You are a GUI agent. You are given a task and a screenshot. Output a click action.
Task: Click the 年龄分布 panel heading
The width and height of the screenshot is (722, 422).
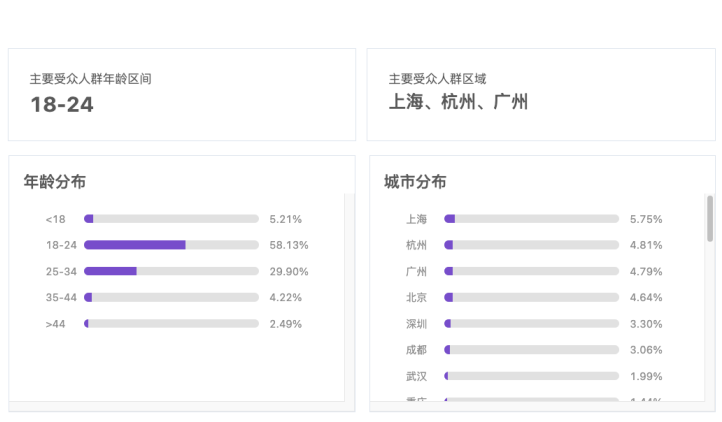click(55, 182)
